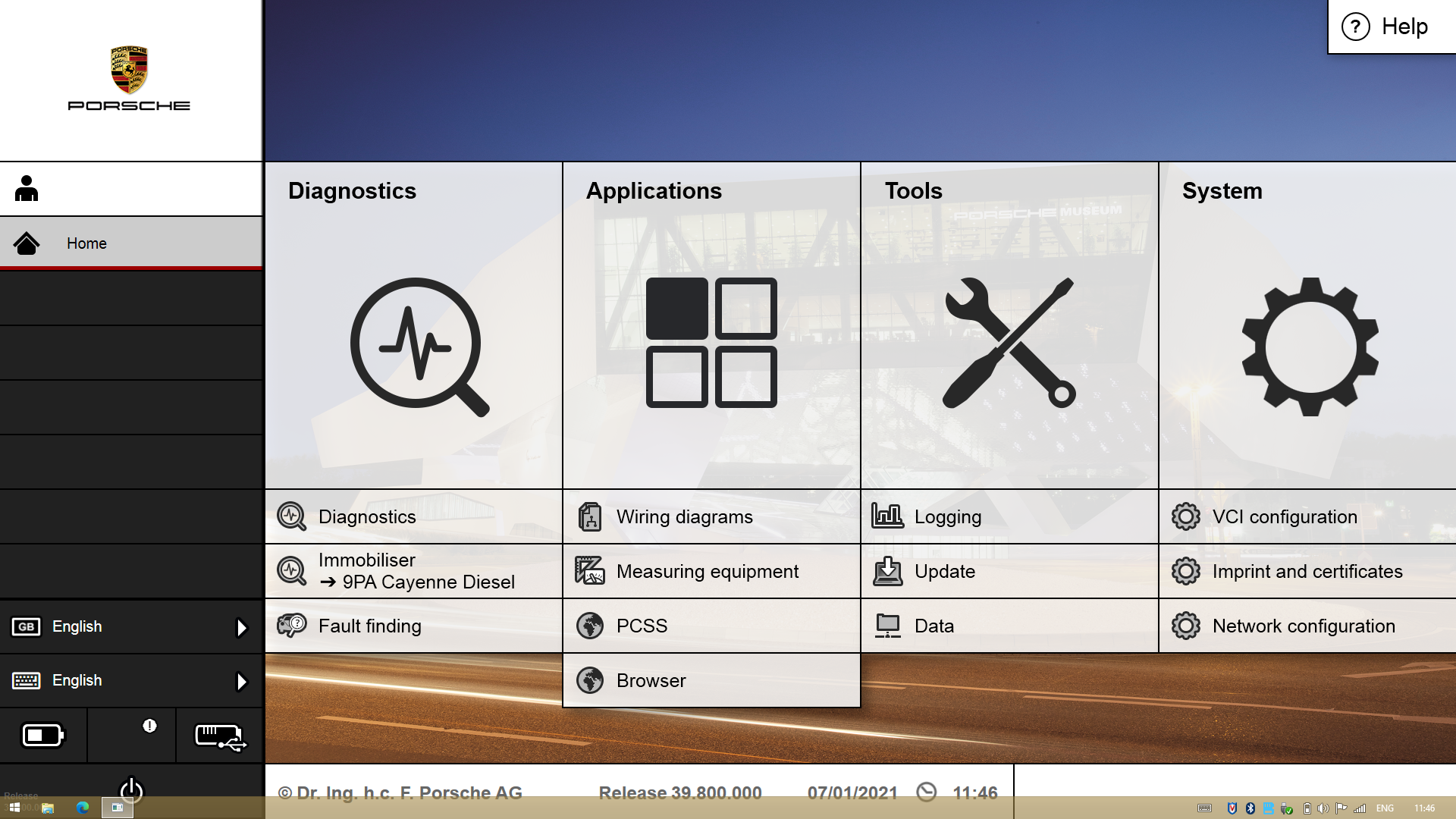This screenshot has height=819, width=1456.
Task: Switch to English keyboard layout
Action: [x=130, y=680]
